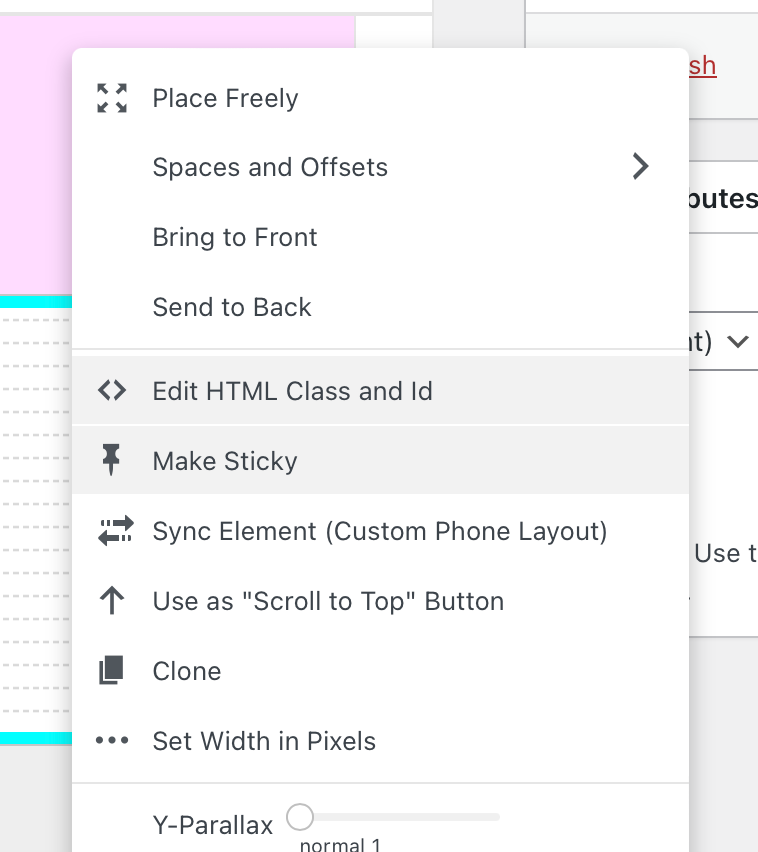Screen dimensions: 758x852
Task: Select Edit HTML Class and Id
Action: click(x=292, y=391)
